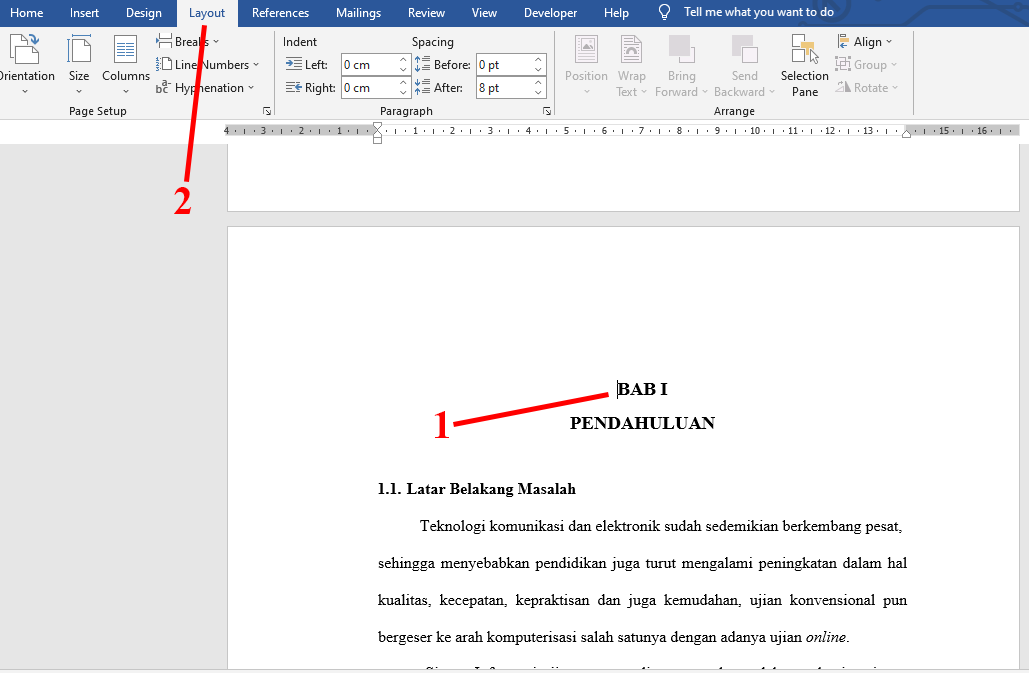
Task: Open the Breaks menu
Action: coord(187,41)
